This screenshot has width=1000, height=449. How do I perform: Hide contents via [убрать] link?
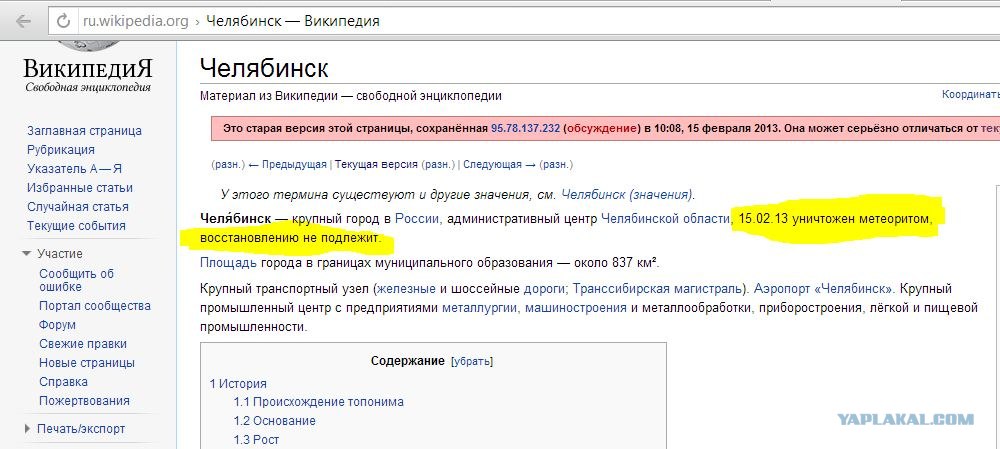pos(471,362)
